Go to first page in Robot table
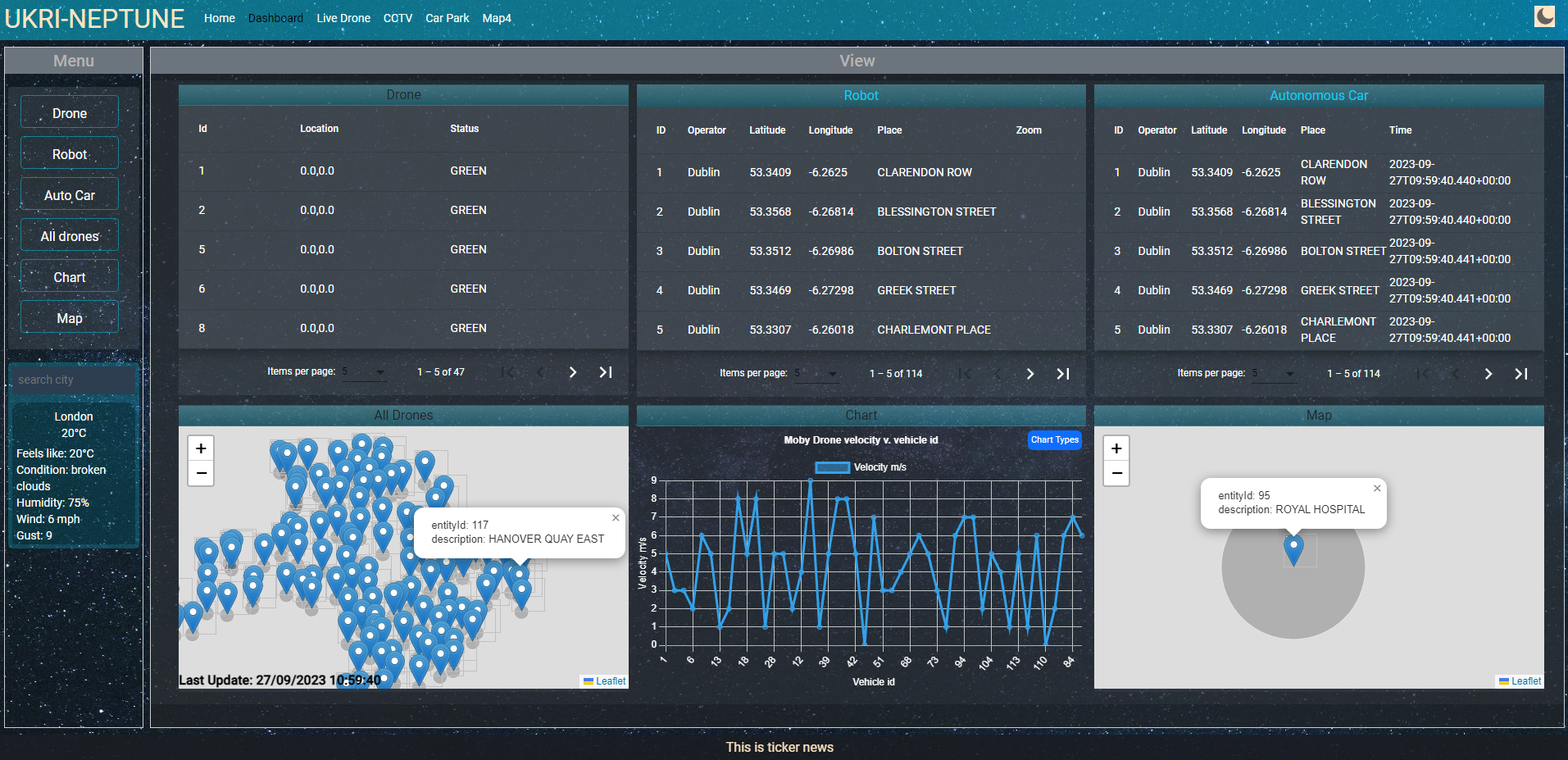The width and height of the screenshot is (1568, 760). pos(965,374)
